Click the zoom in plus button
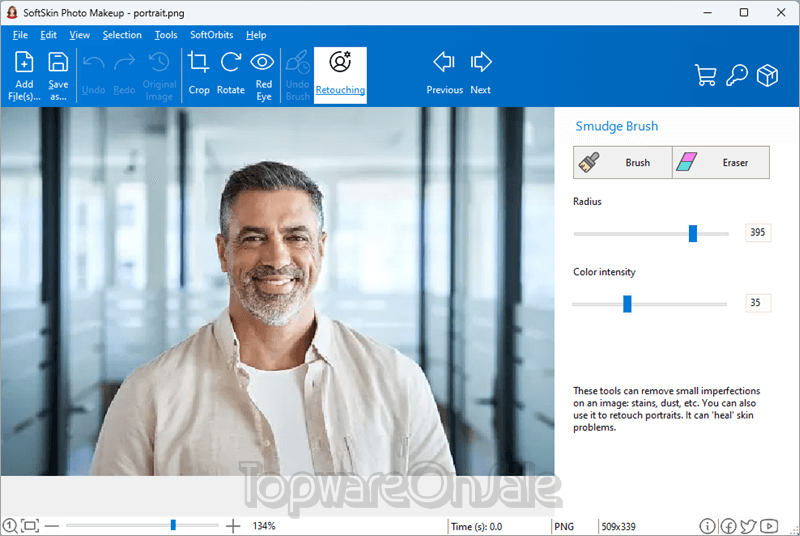 tap(233, 525)
